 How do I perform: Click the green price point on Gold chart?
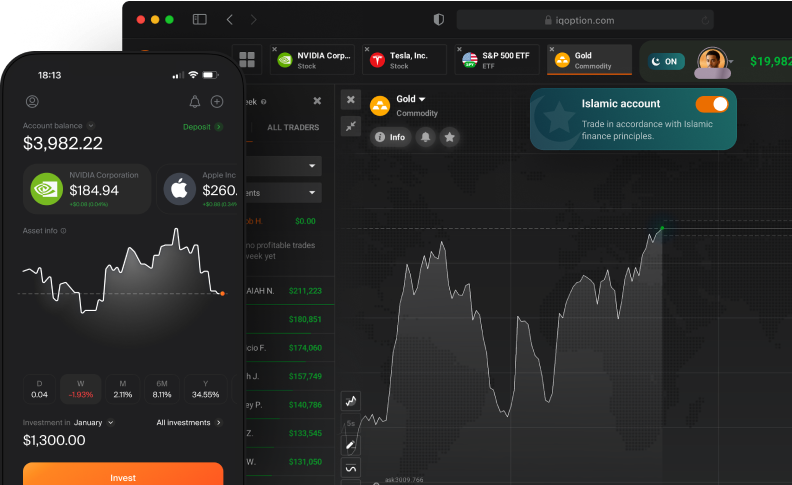(x=662, y=228)
